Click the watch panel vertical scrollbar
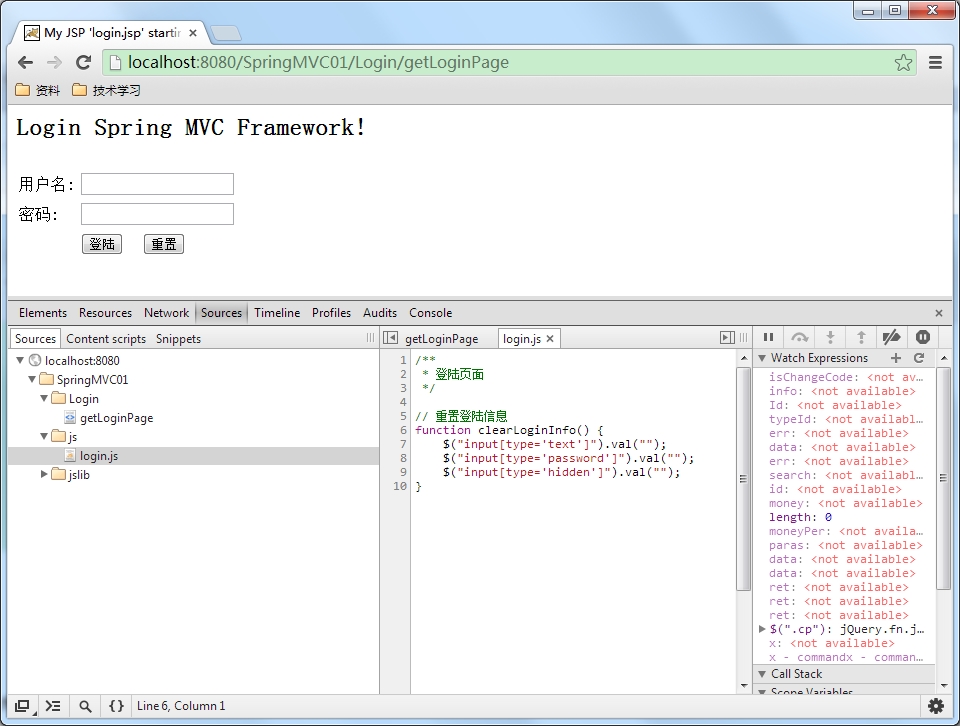 click(x=943, y=477)
